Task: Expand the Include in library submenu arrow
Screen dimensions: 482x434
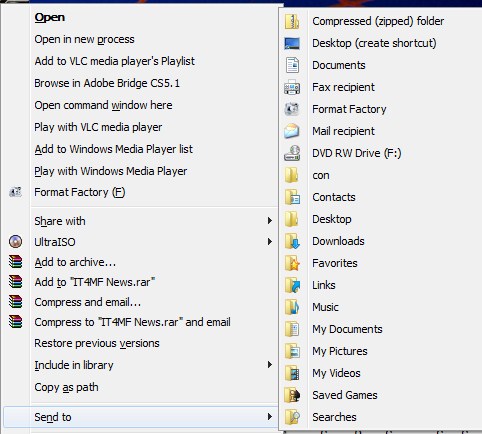Action: pyautogui.click(x=270, y=365)
